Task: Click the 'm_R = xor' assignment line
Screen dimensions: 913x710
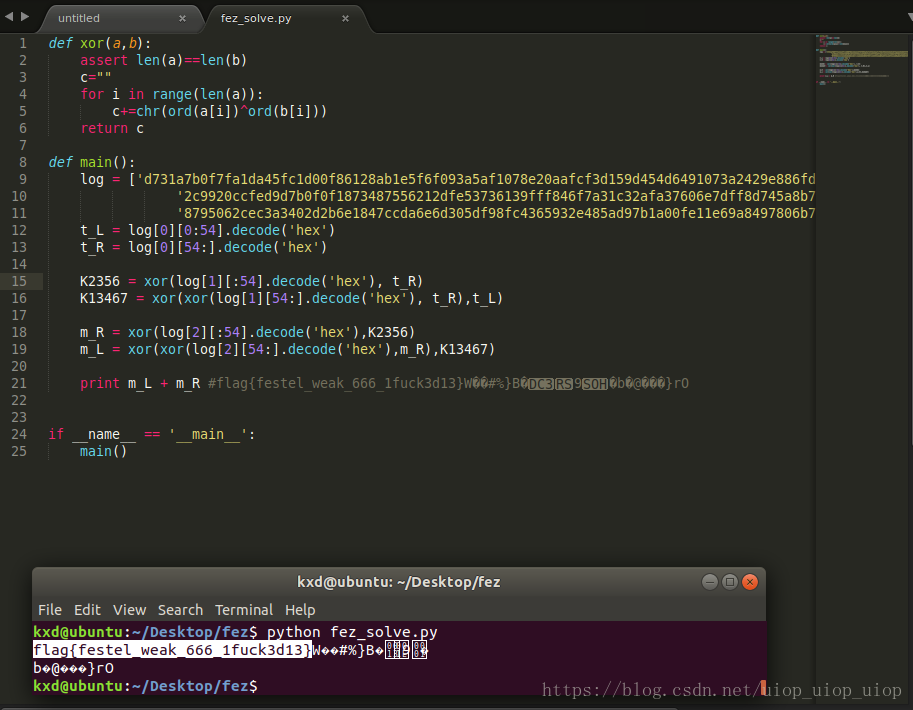Action: 247,332
